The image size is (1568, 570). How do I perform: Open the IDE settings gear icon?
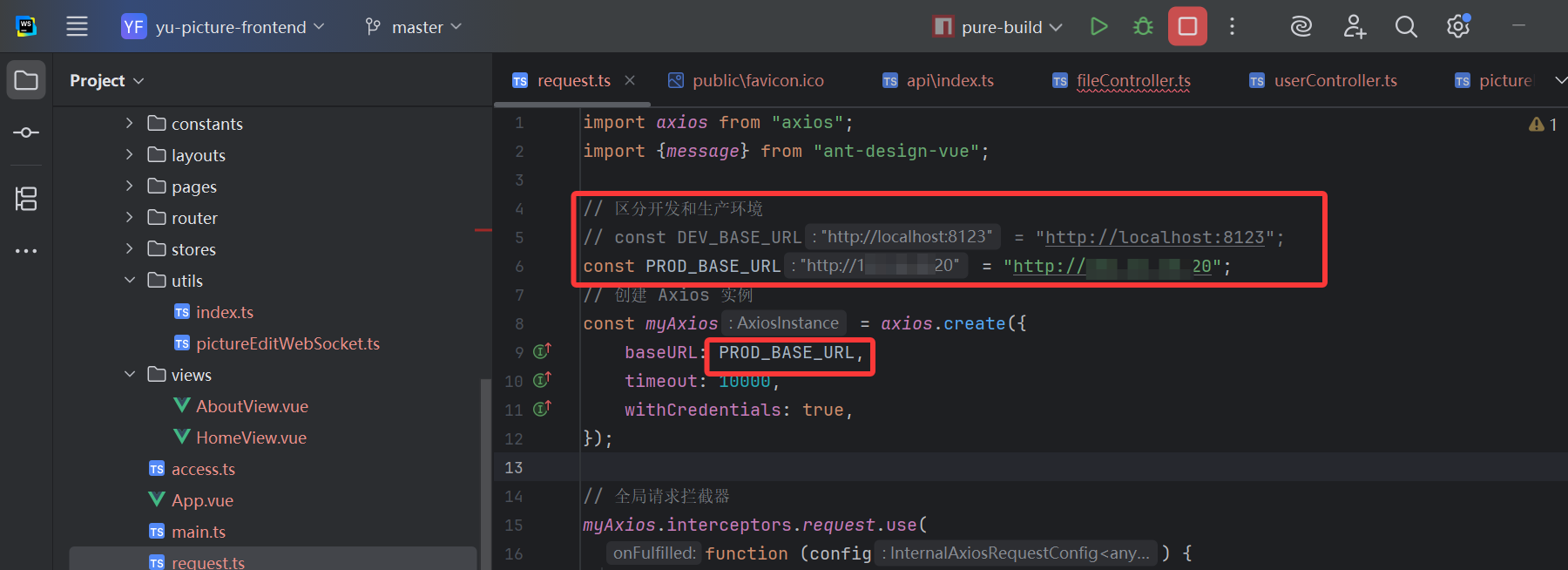point(1458,27)
